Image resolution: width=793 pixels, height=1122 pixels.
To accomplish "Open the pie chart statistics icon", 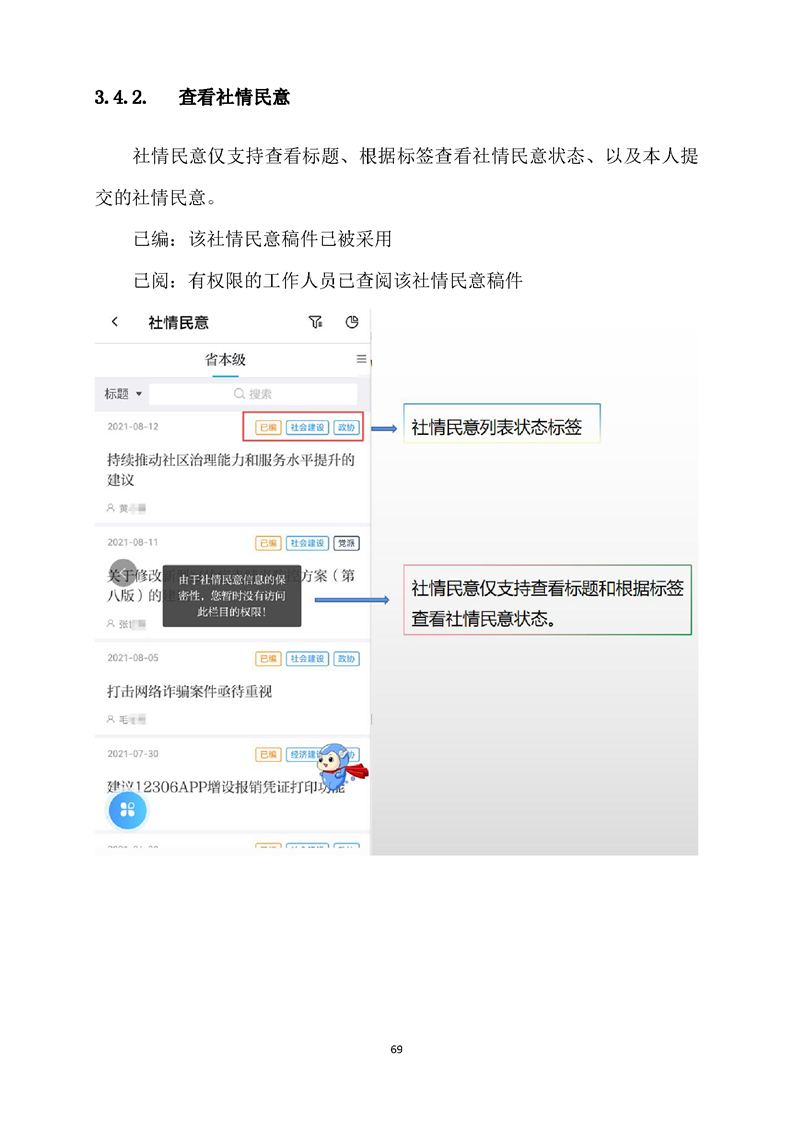I will coord(351,322).
